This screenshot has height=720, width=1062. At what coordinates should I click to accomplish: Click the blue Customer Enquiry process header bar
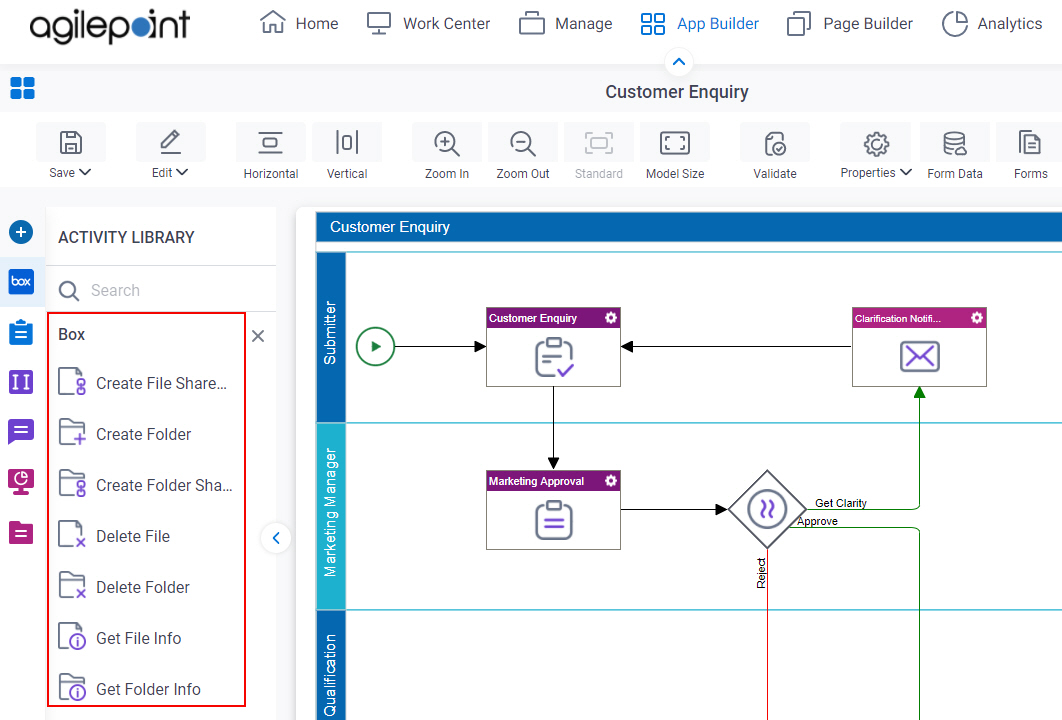[689, 227]
